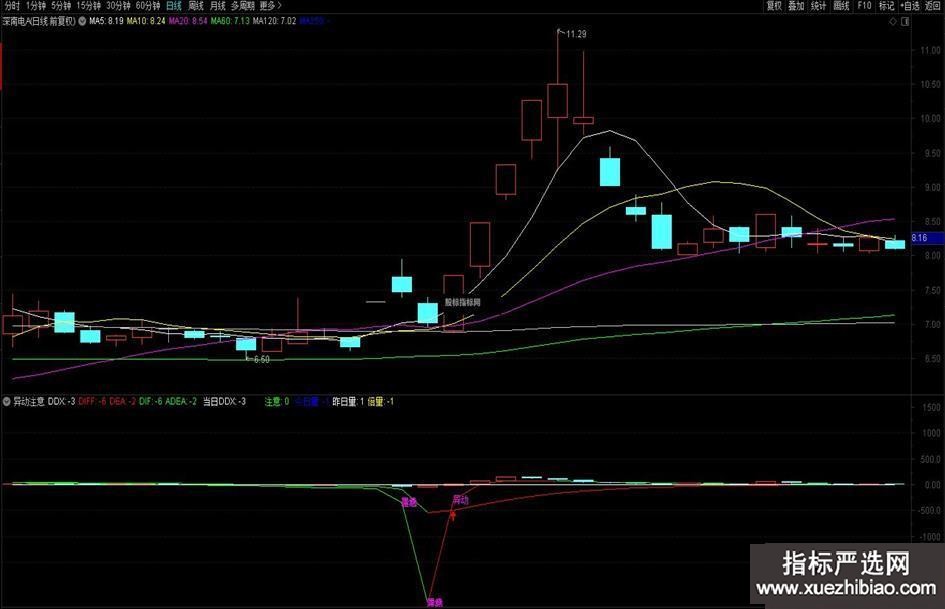Switch to the 月线 monthly tab
Viewport: 945px width, 609px height.
tap(218, 5)
